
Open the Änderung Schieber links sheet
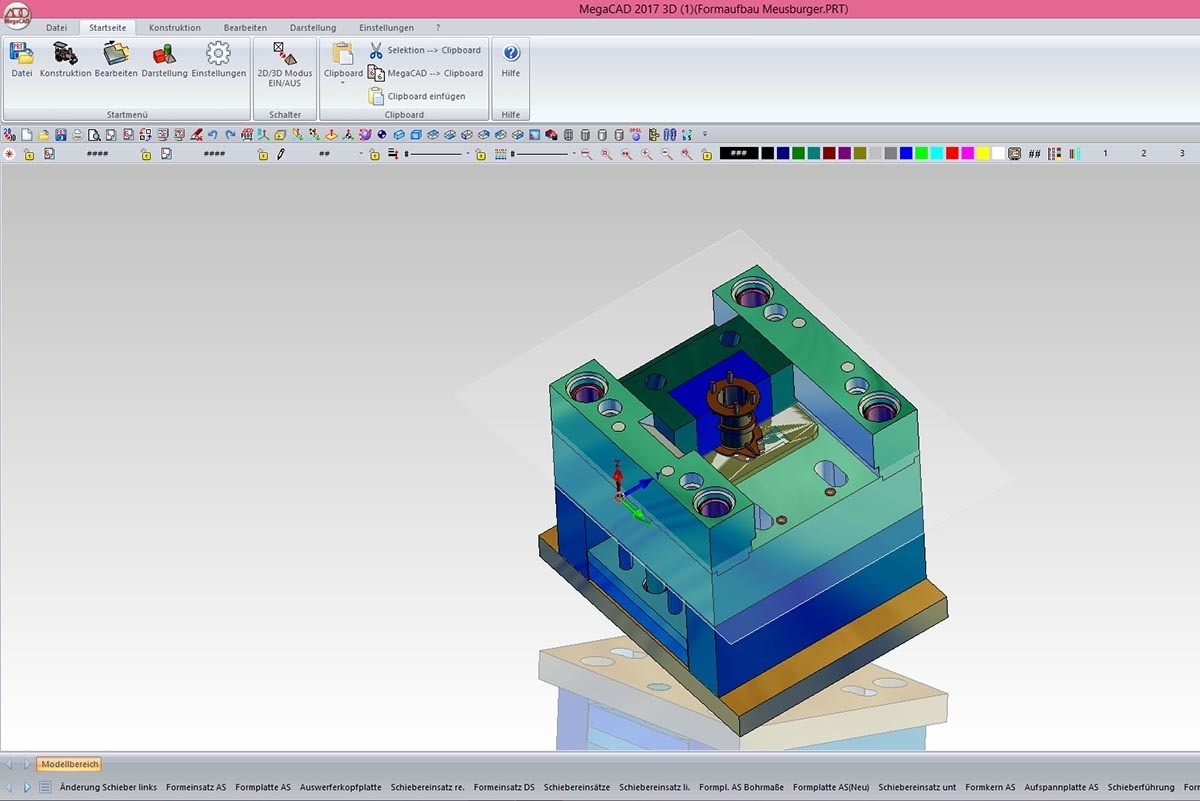[x=108, y=787]
